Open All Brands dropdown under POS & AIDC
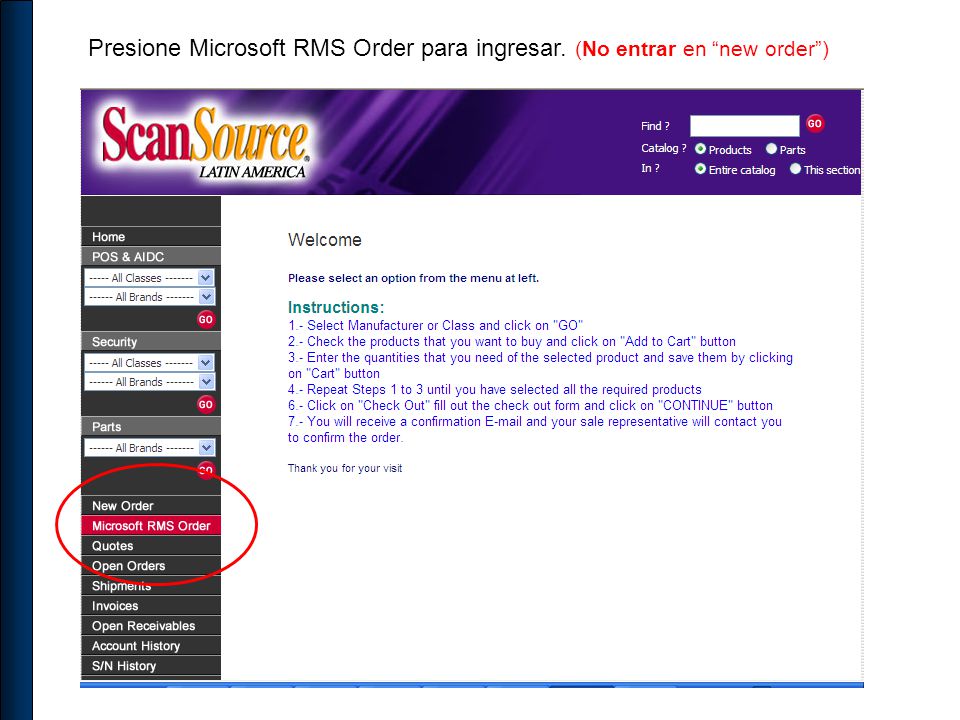The image size is (960, 720). (x=149, y=297)
